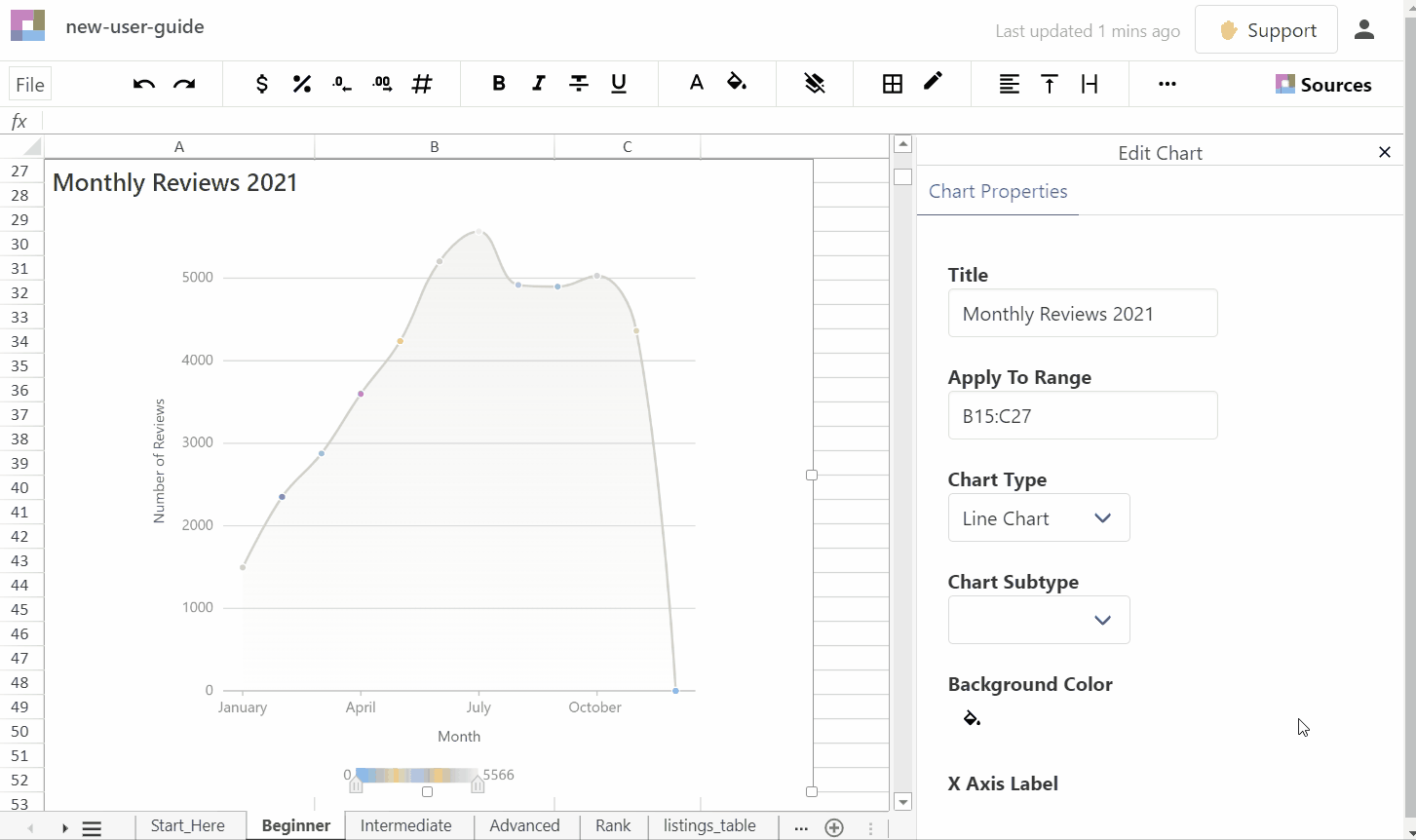This screenshot has height=840, width=1416.
Task: Increase decimal places
Action: tap(382, 84)
